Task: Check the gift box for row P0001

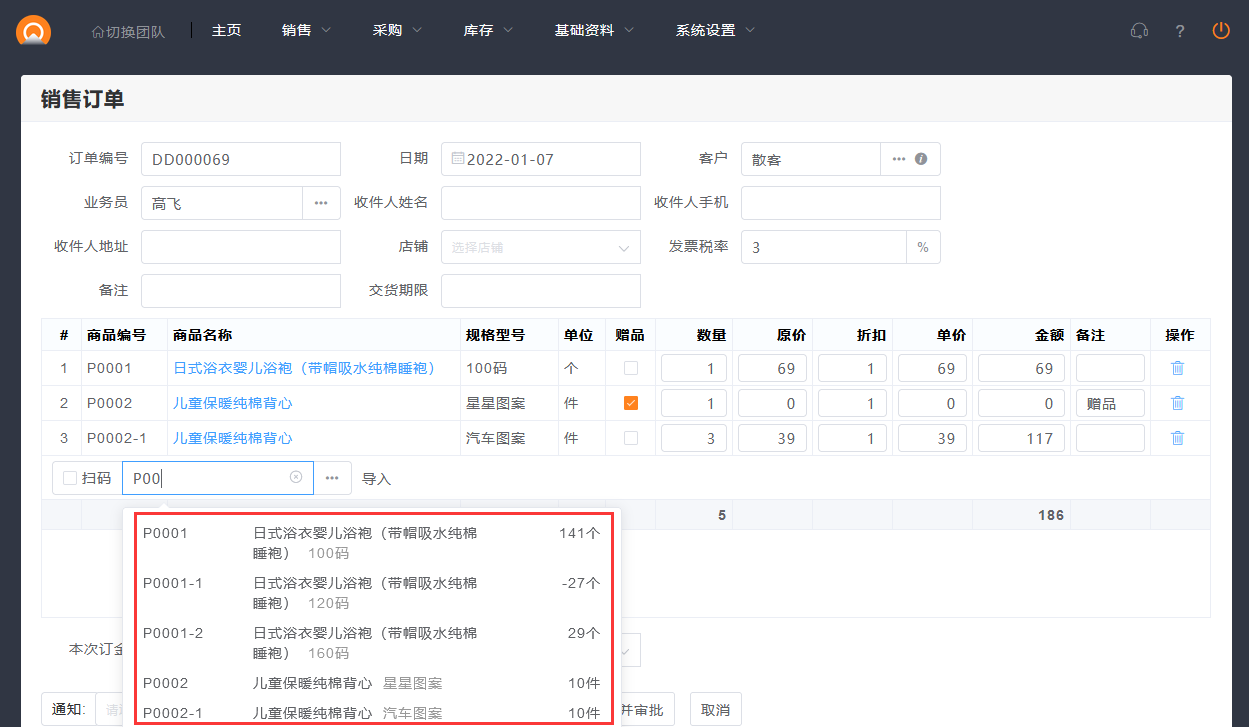Action: [x=631, y=368]
